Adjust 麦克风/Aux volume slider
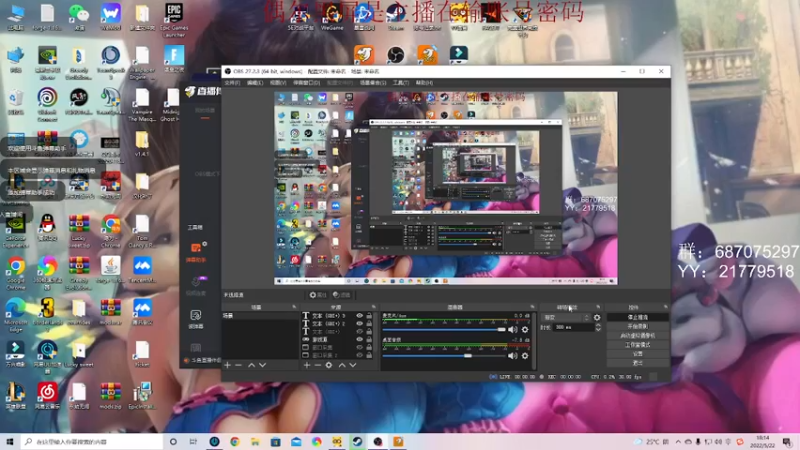The image size is (800, 450). click(x=444, y=330)
